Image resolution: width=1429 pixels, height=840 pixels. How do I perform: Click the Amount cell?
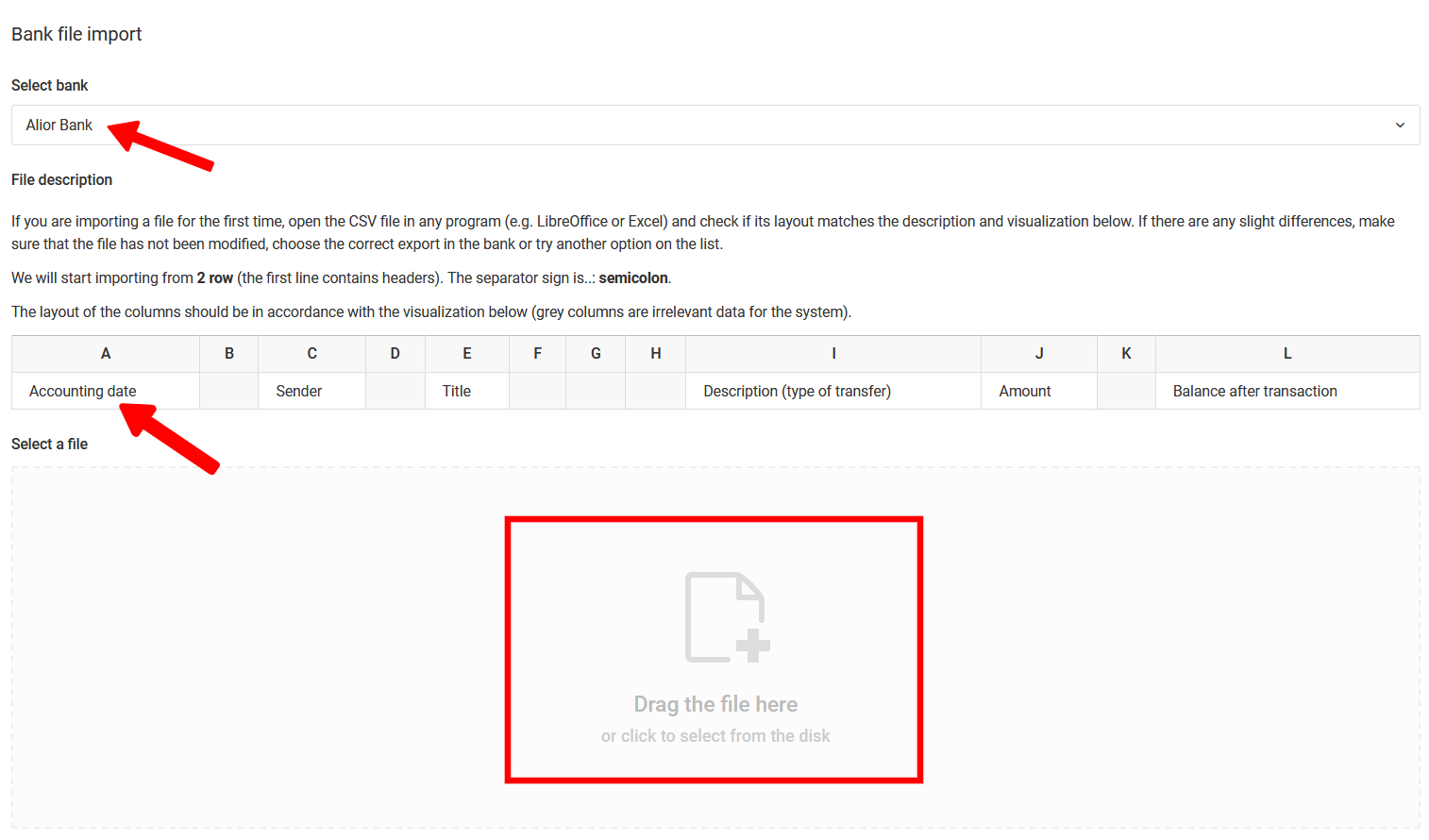[x=1025, y=391]
